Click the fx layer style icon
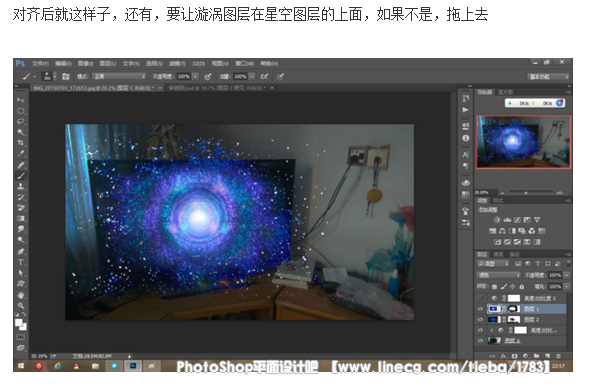The image size is (600, 384). point(504,356)
